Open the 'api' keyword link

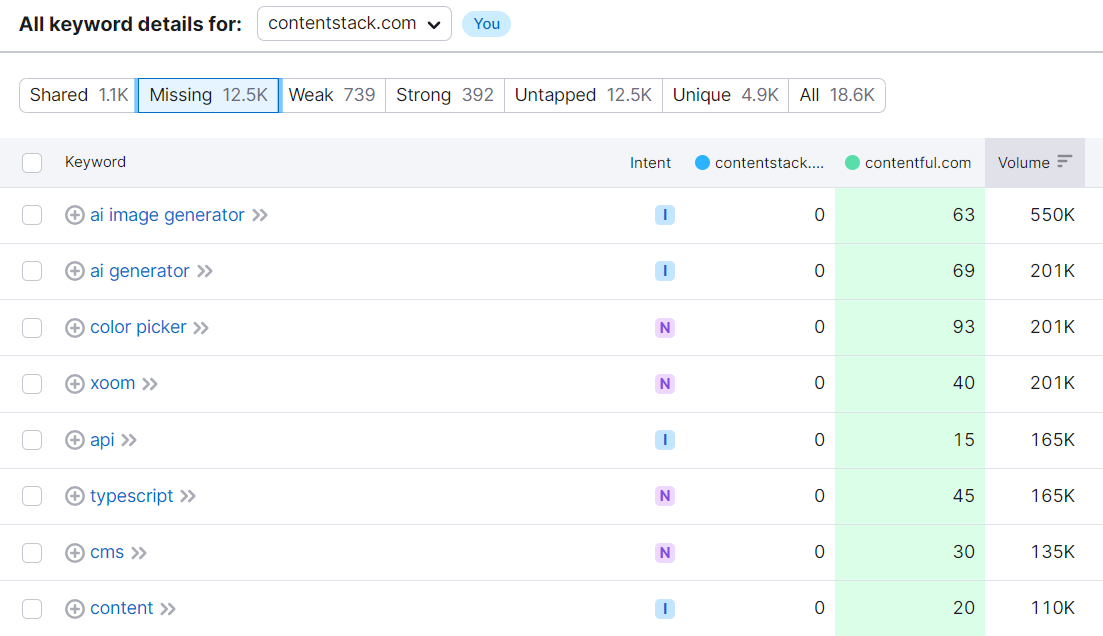(102, 440)
